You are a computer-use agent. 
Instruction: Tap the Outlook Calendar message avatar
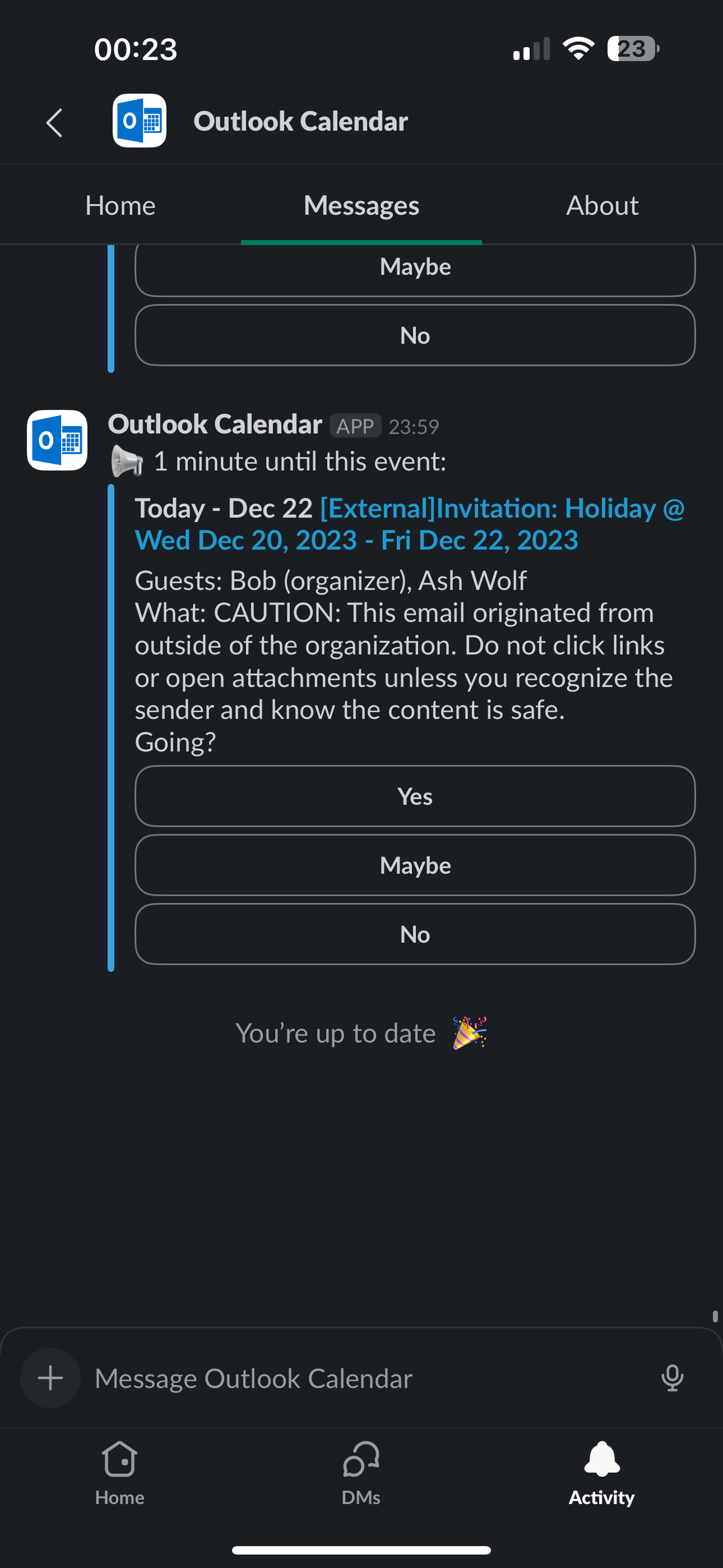(x=57, y=440)
